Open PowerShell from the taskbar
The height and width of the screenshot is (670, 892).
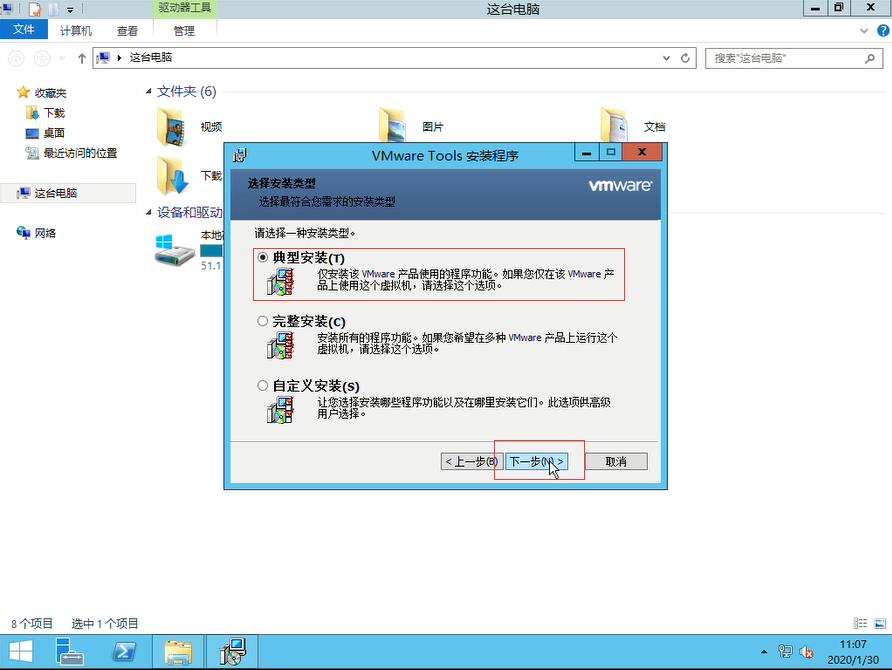click(124, 652)
